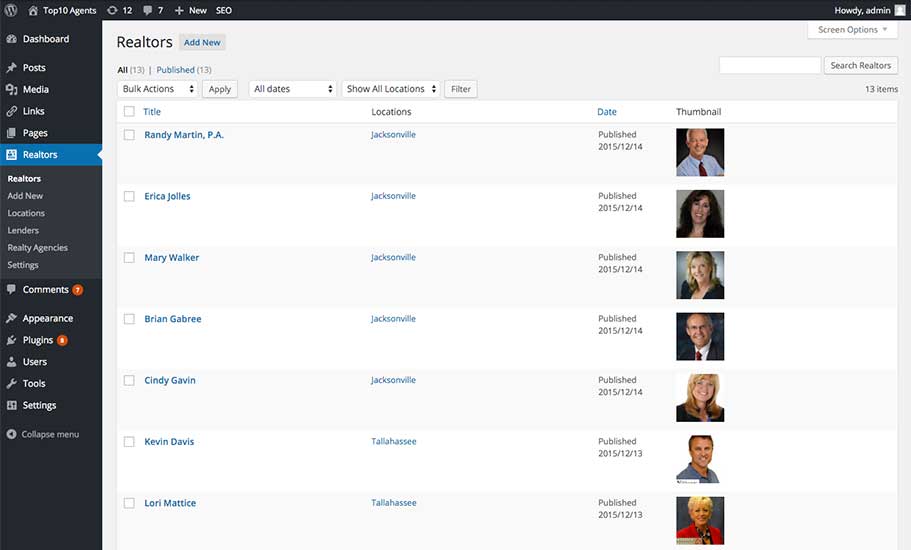Viewport: 911px width, 550px height.
Task: Open the Bulk Actions dropdown
Action: (x=157, y=89)
